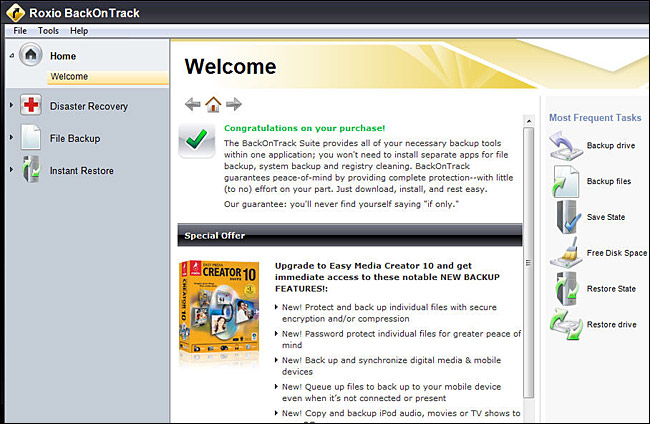Click the Free Disk Space task link
Screen dimensions: 650x424
click(x=616, y=253)
